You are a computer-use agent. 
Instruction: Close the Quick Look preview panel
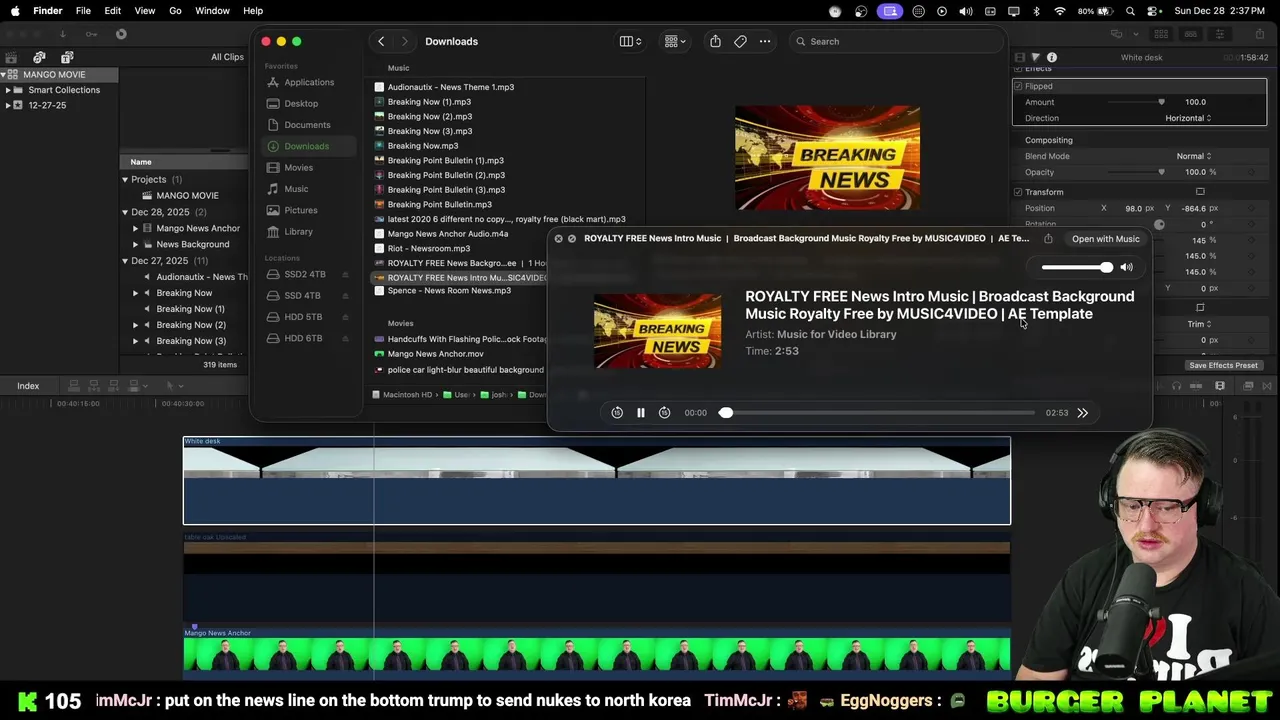coord(558,239)
